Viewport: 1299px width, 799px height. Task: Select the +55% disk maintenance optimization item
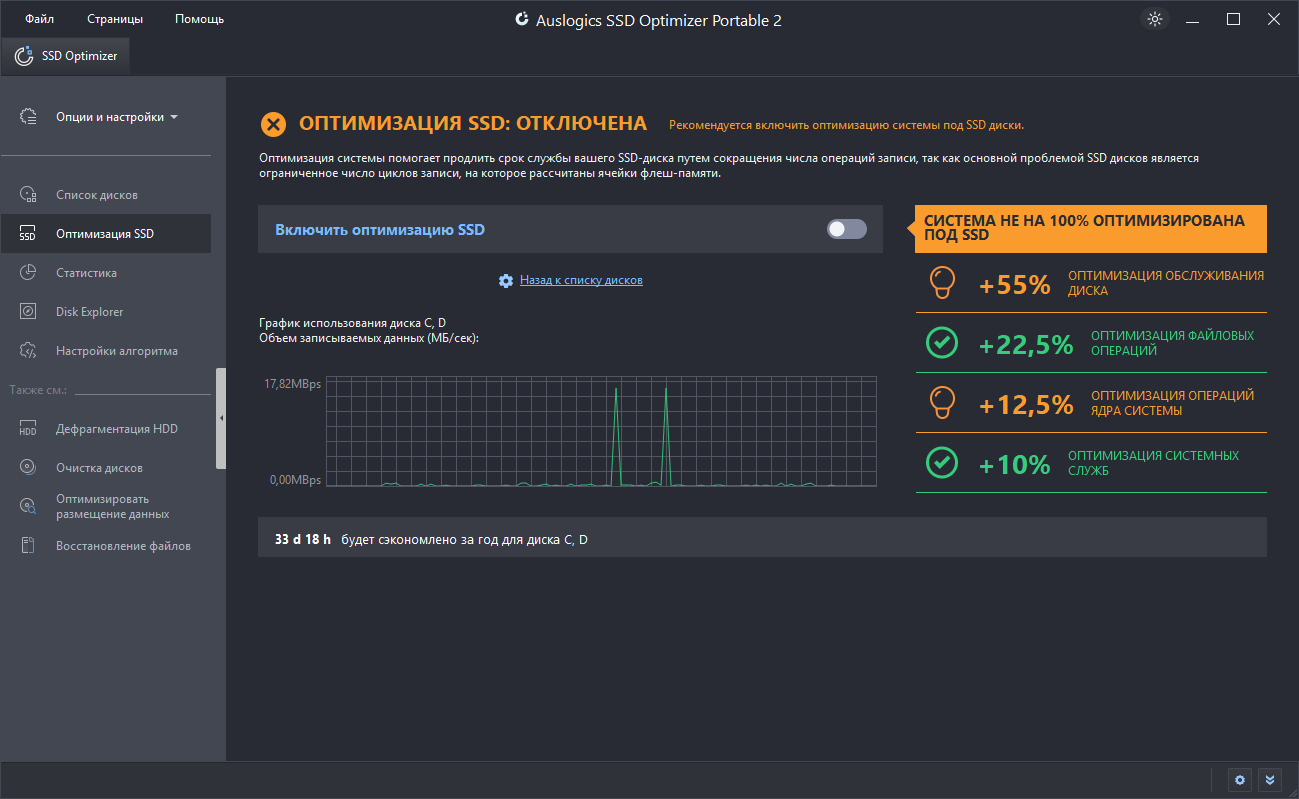point(1090,284)
